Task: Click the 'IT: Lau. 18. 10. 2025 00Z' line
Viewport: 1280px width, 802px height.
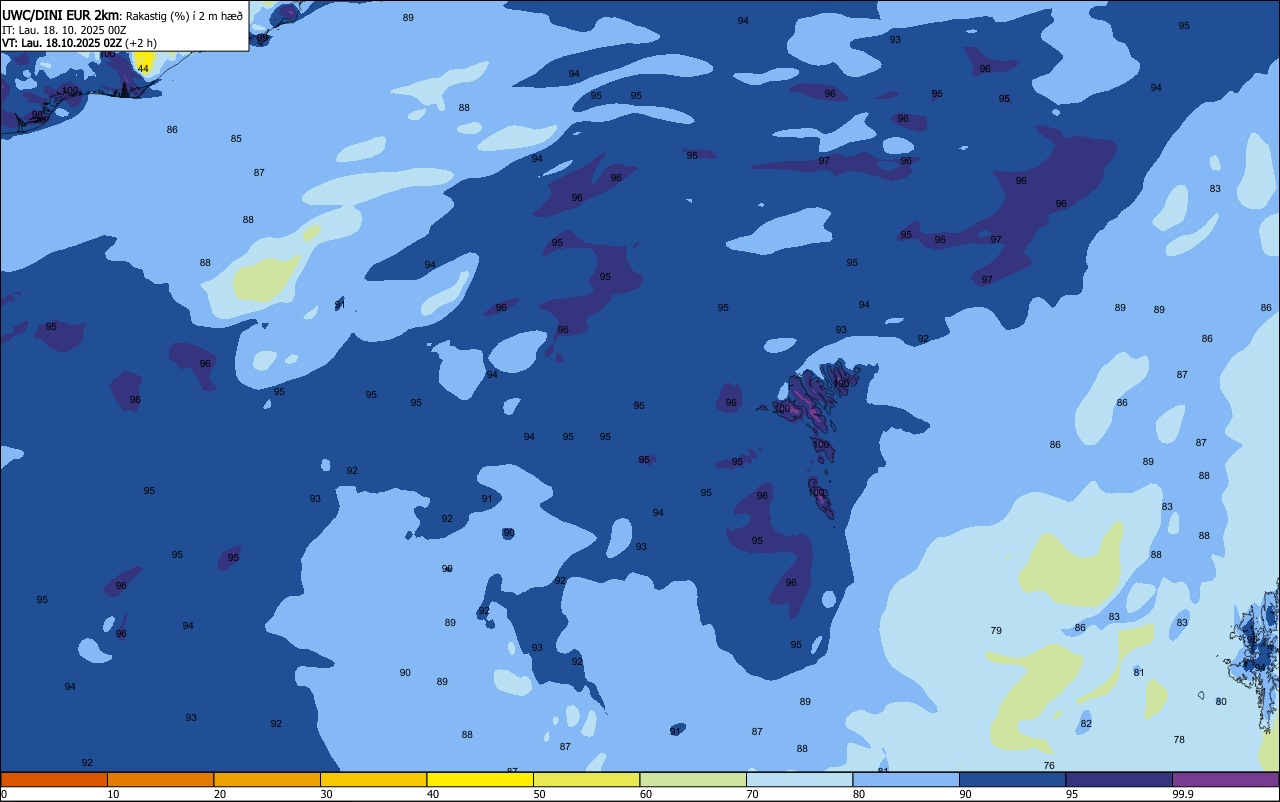Action: tap(64, 30)
